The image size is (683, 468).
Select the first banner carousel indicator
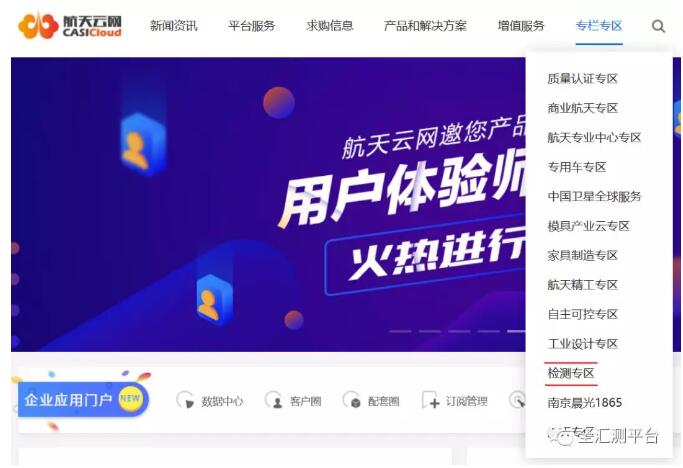coord(400,332)
